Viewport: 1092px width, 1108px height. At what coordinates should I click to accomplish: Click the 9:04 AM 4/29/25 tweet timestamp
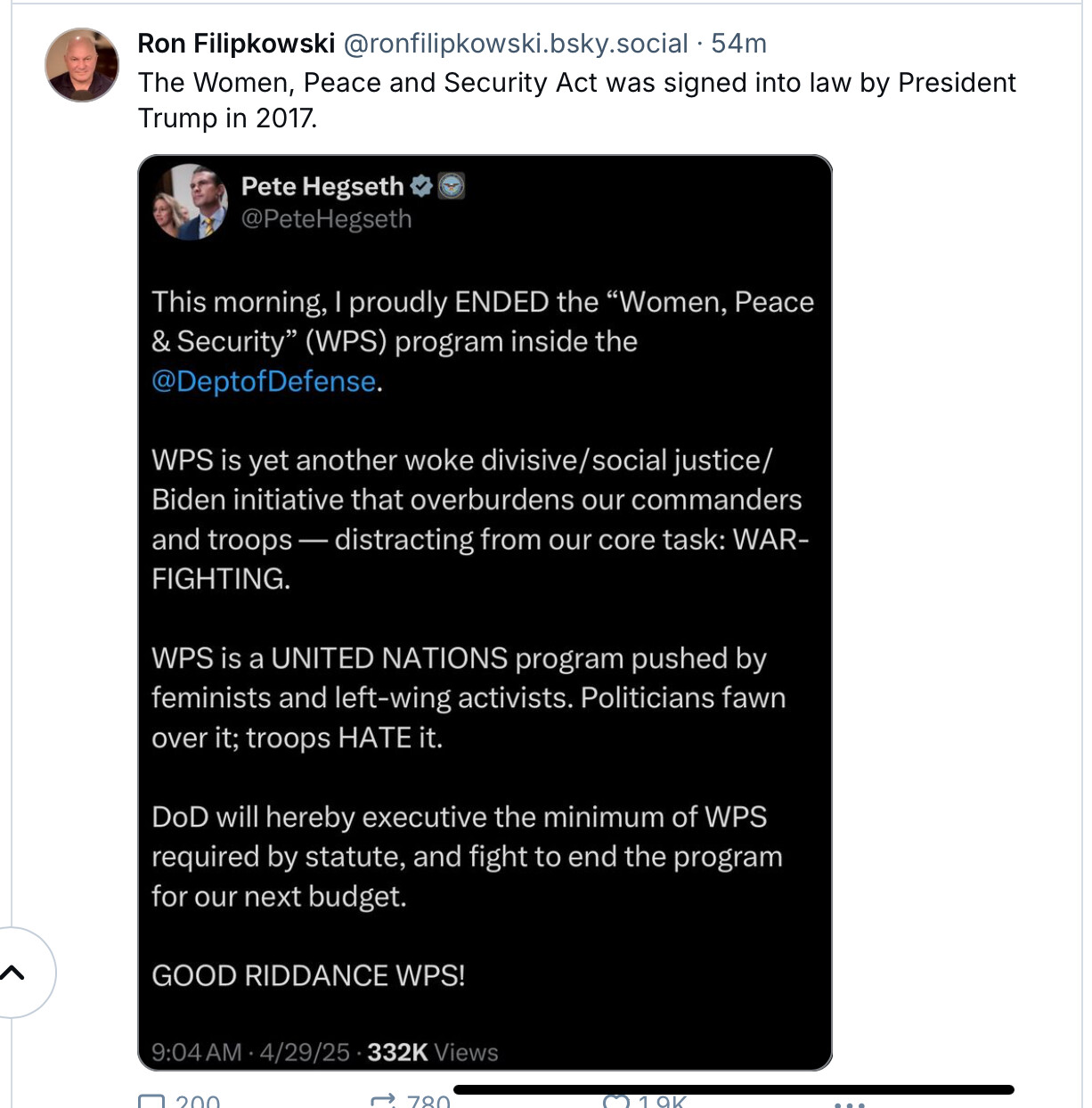click(250, 1052)
